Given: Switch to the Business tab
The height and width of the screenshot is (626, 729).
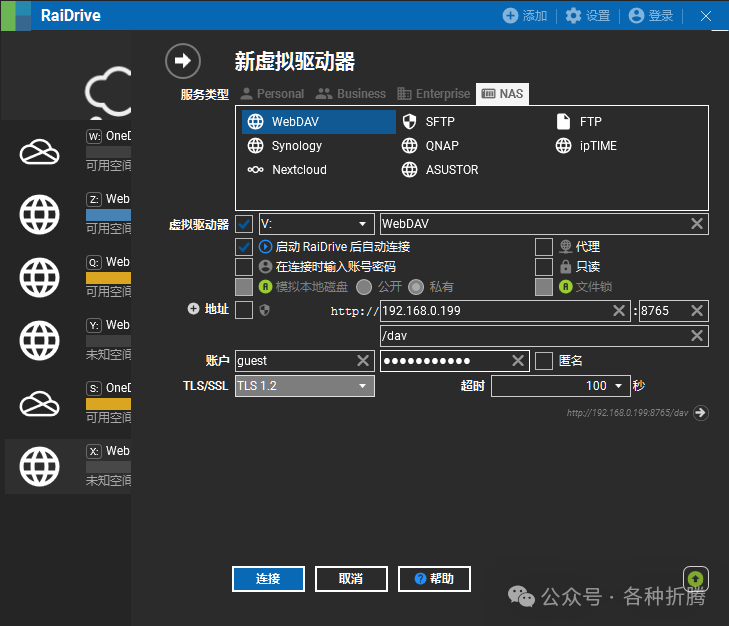Looking at the screenshot, I should 351,94.
